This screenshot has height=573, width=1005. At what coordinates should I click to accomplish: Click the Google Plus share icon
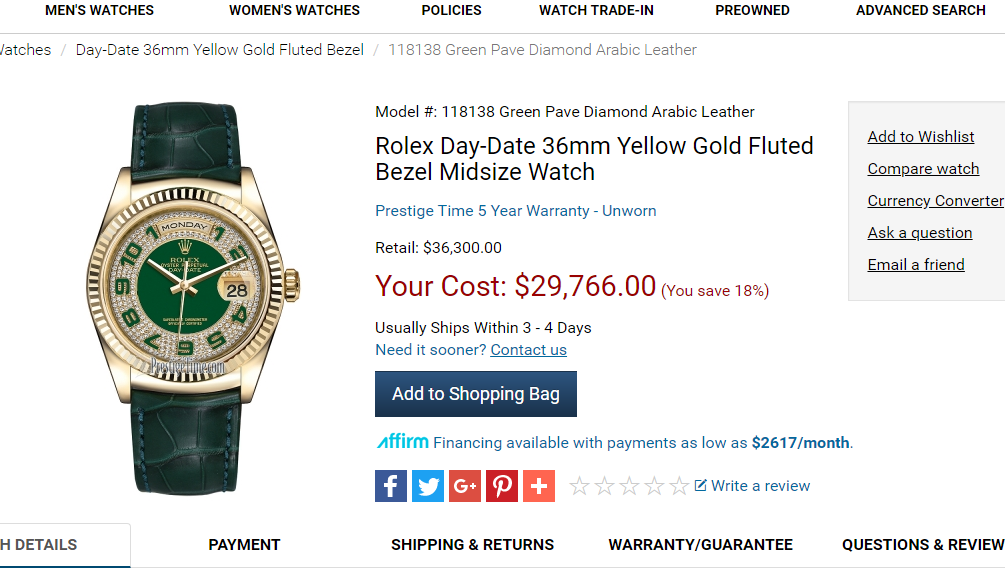(x=465, y=486)
